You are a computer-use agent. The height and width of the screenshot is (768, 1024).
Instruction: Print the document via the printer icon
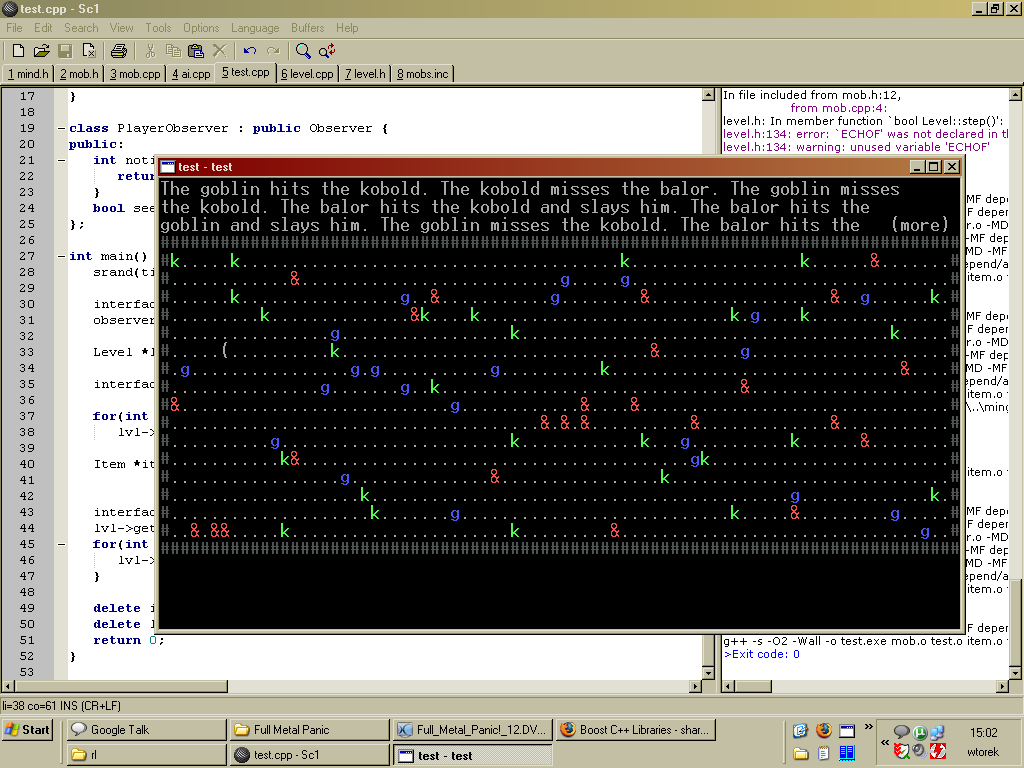pyautogui.click(x=118, y=50)
